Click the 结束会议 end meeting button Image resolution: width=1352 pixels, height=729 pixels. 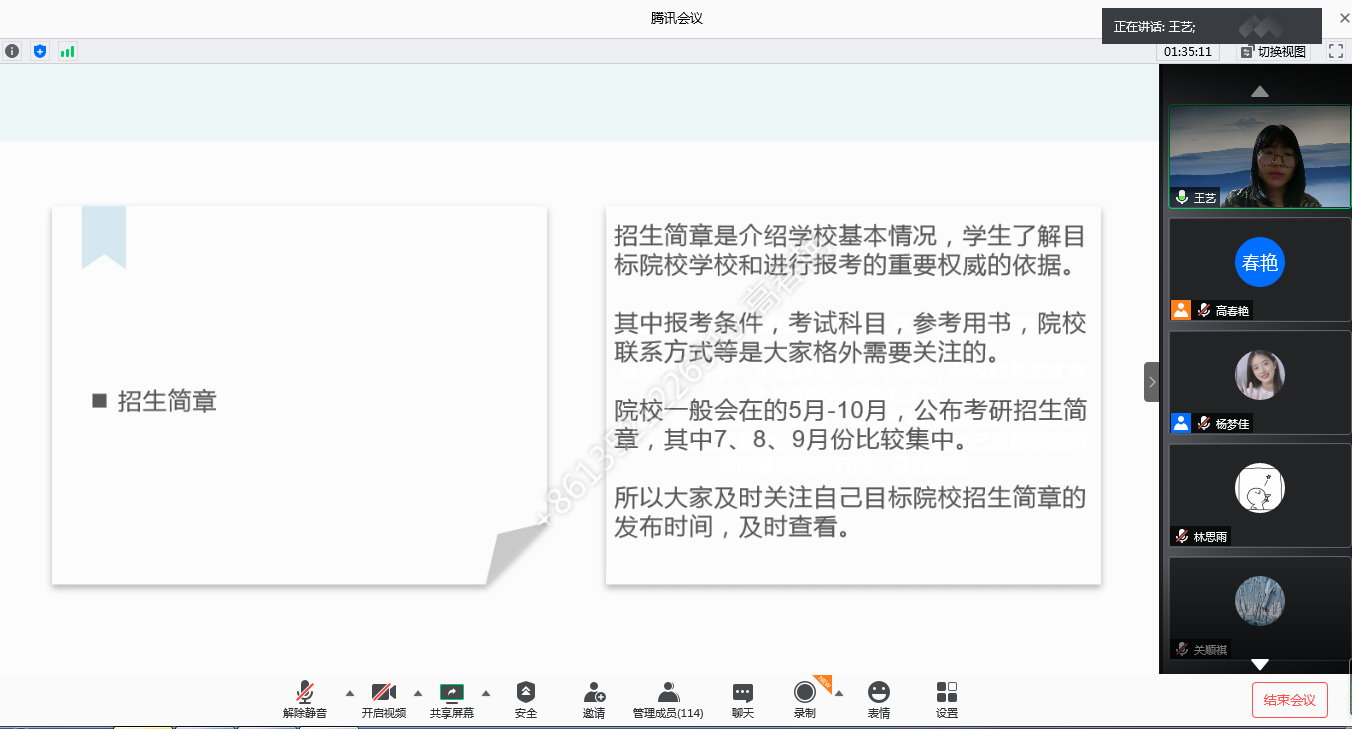(1289, 700)
